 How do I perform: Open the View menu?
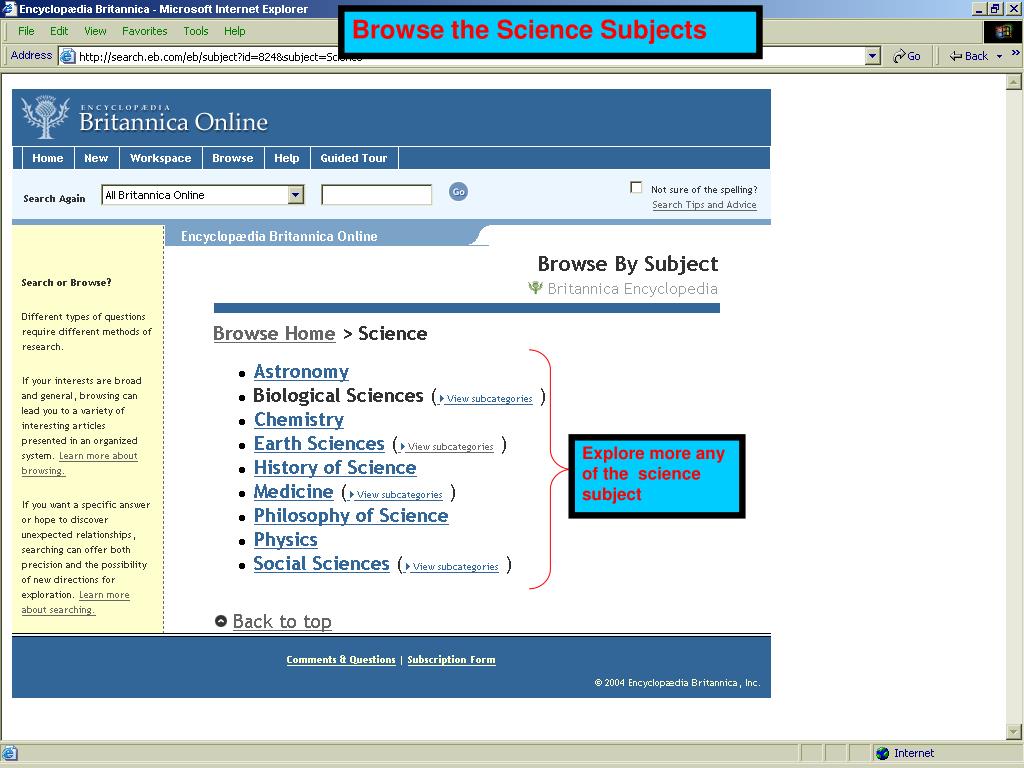pos(95,31)
